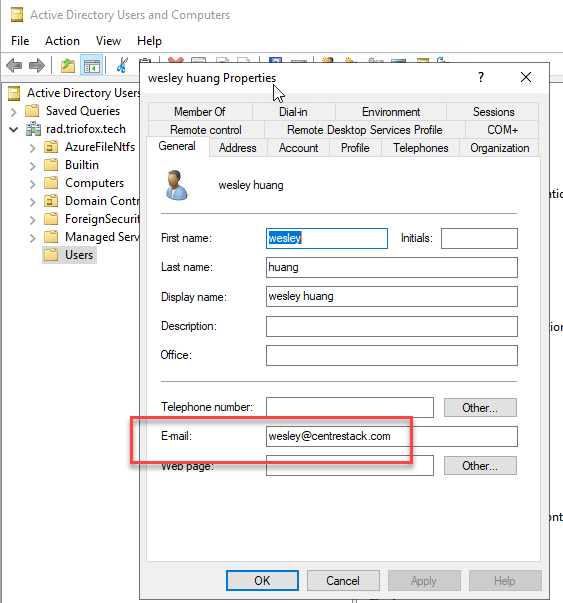Click Other next to Telephone number
This screenshot has height=603, width=563.
[x=480, y=408]
